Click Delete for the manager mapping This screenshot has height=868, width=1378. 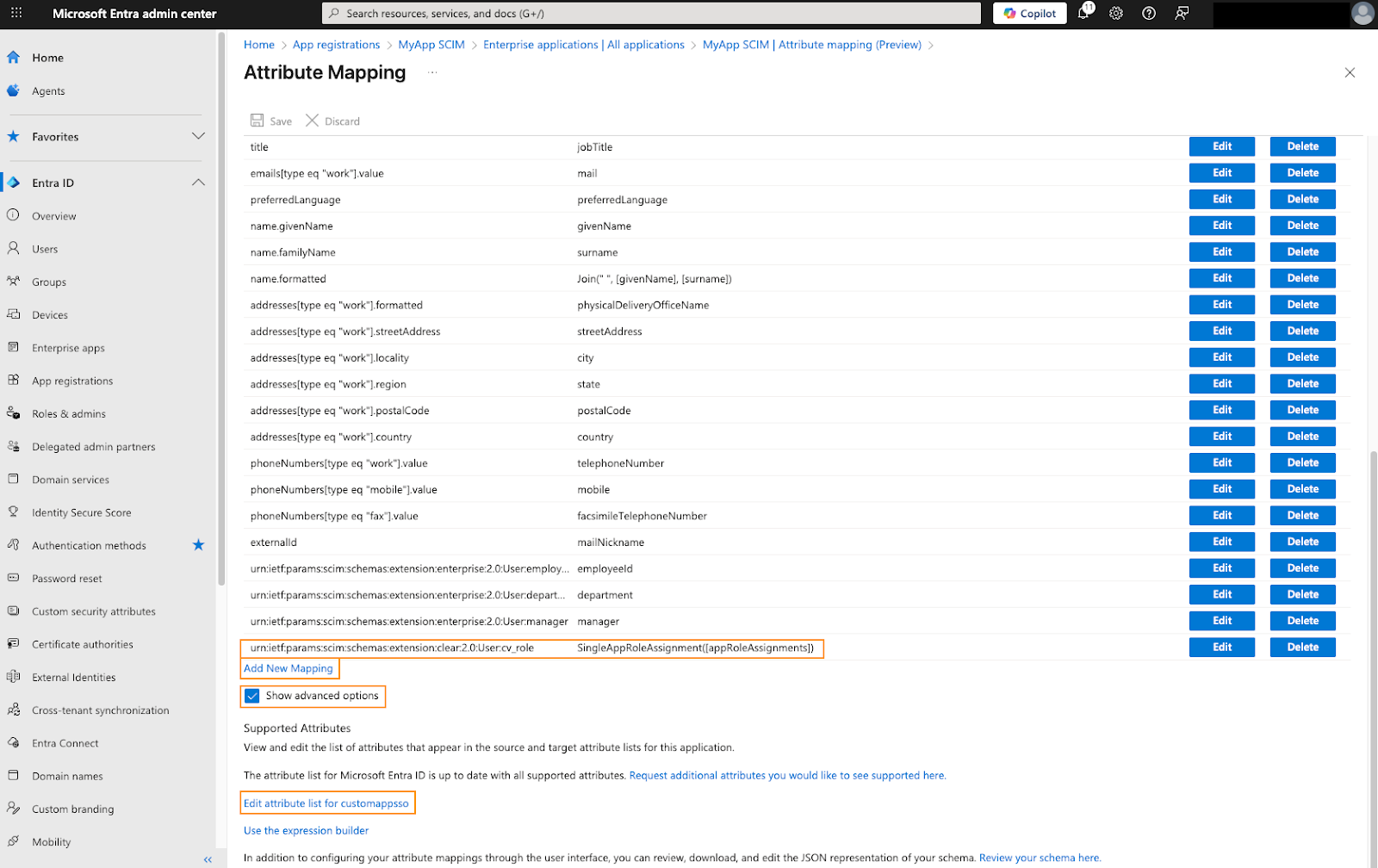(1303, 621)
